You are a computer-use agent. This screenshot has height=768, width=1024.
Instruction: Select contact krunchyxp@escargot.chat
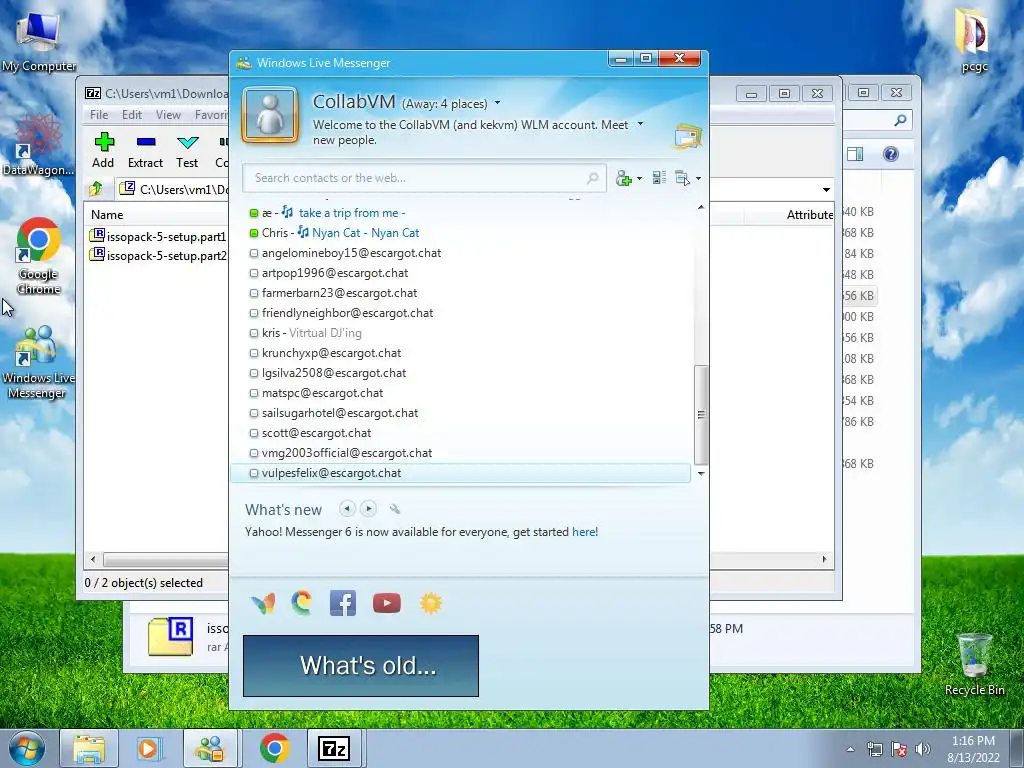460,353
